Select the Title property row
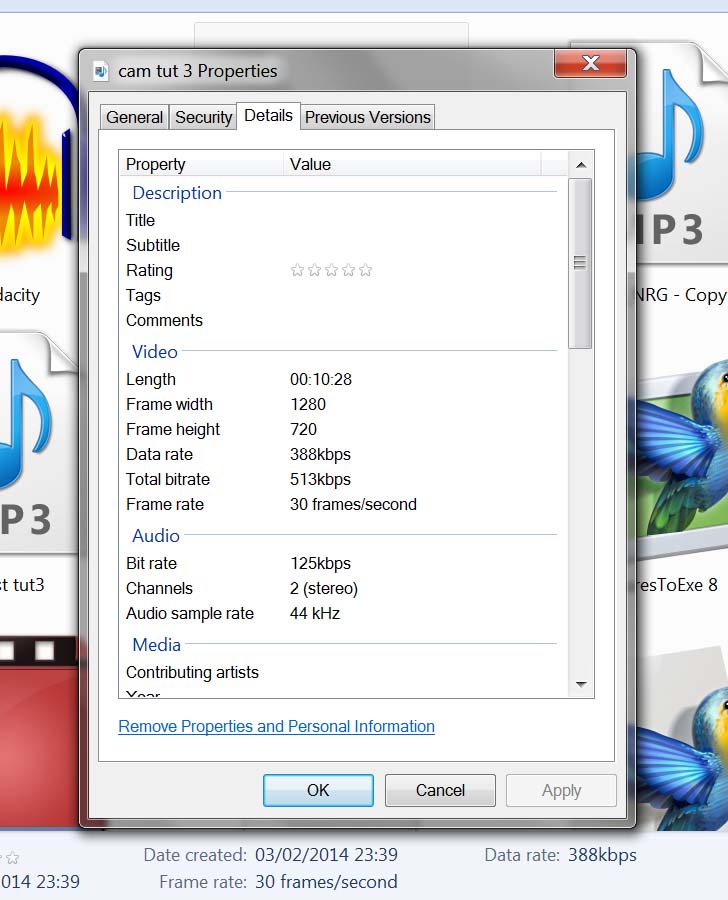 click(x=343, y=220)
